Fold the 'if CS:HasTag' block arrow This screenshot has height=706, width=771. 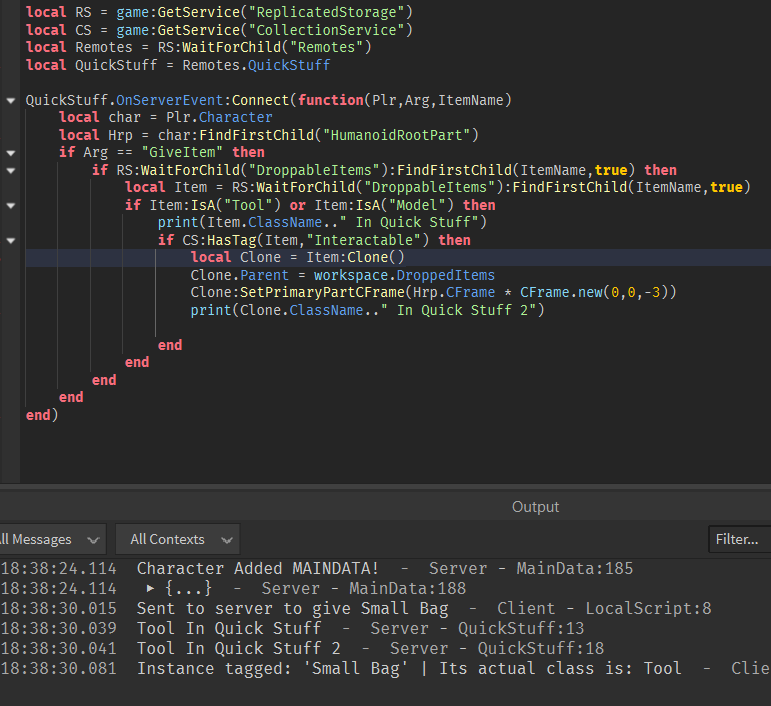click(10, 240)
